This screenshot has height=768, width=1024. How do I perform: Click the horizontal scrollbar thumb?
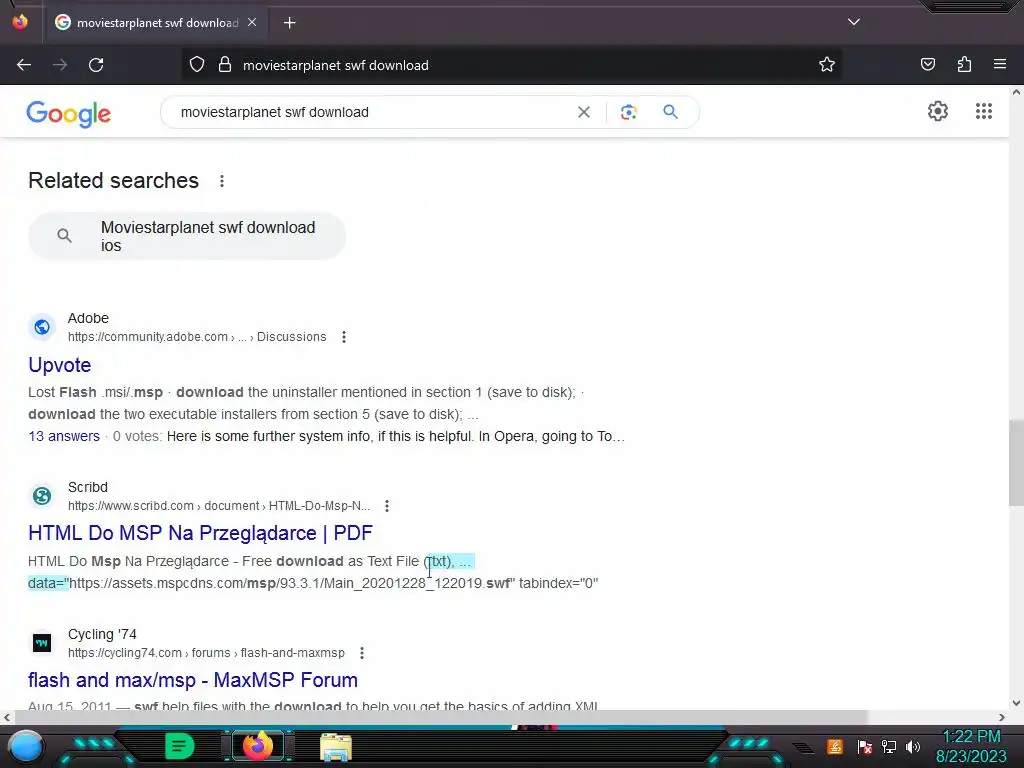click(x=441, y=718)
